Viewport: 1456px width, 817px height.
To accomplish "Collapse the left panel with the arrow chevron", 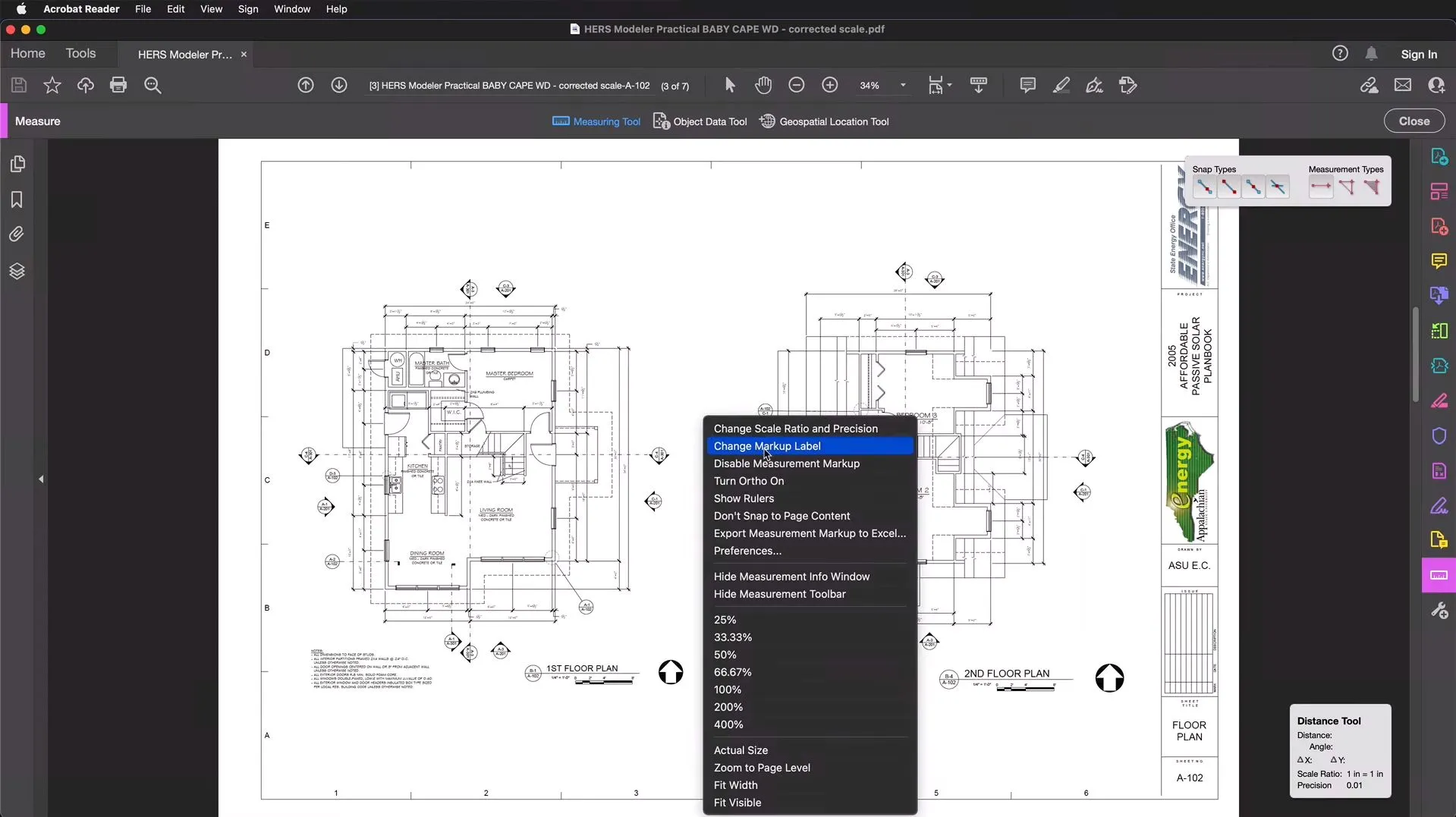I will (42, 479).
